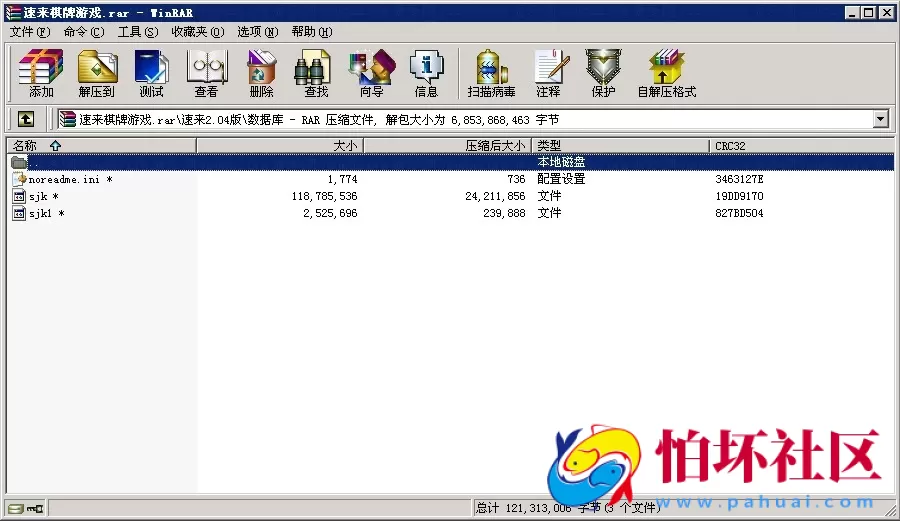Go up one folder level arrow button
This screenshot has height=521, width=900.
point(26,119)
